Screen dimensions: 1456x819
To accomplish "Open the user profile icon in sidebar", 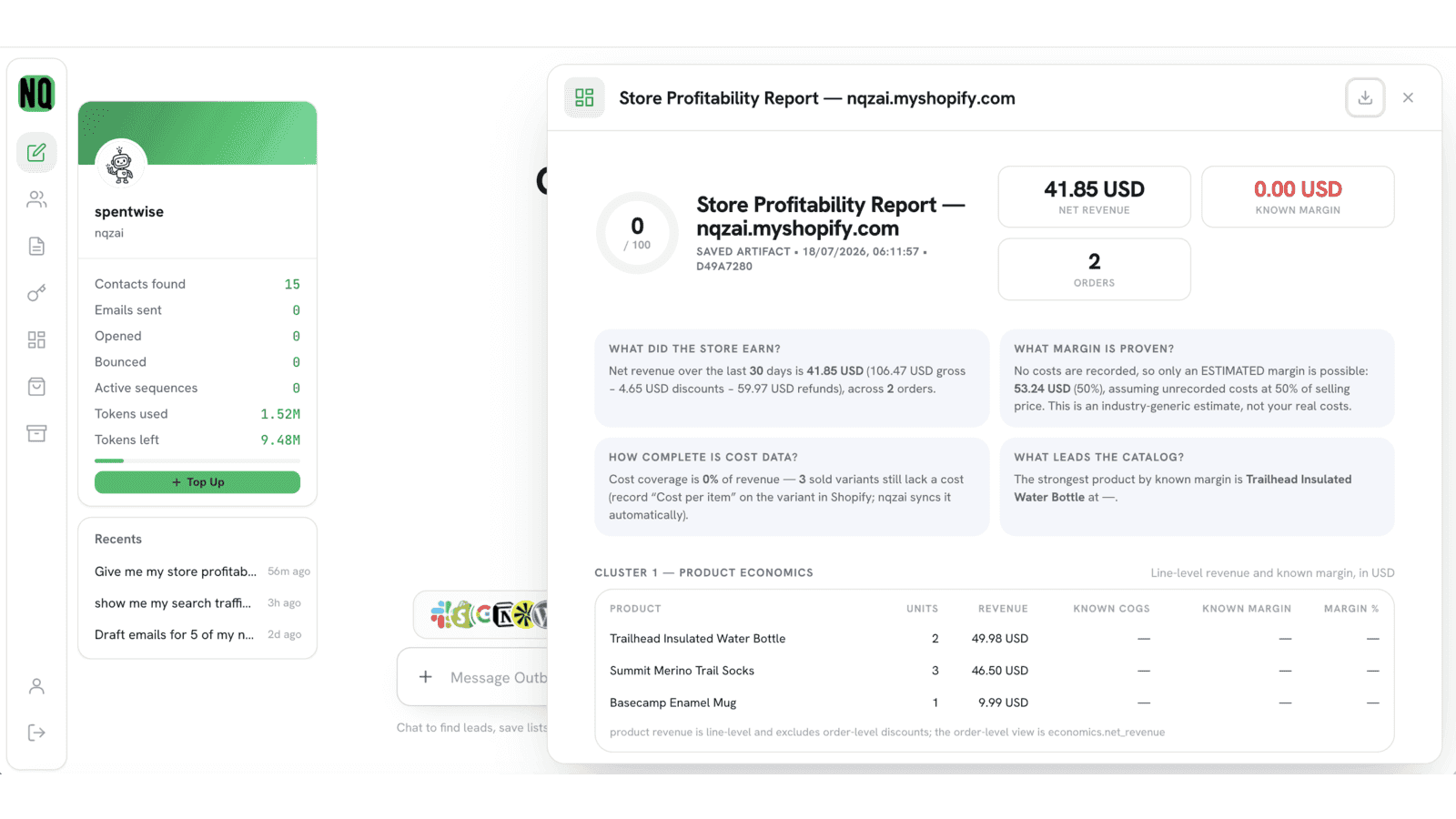I will point(36,686).
